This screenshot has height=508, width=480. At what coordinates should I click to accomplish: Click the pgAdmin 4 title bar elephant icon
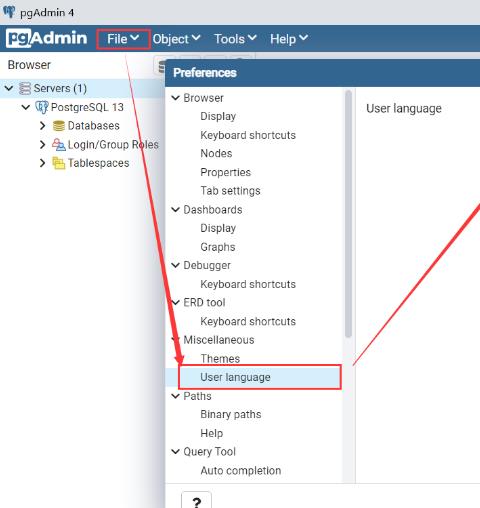point(9,12)
